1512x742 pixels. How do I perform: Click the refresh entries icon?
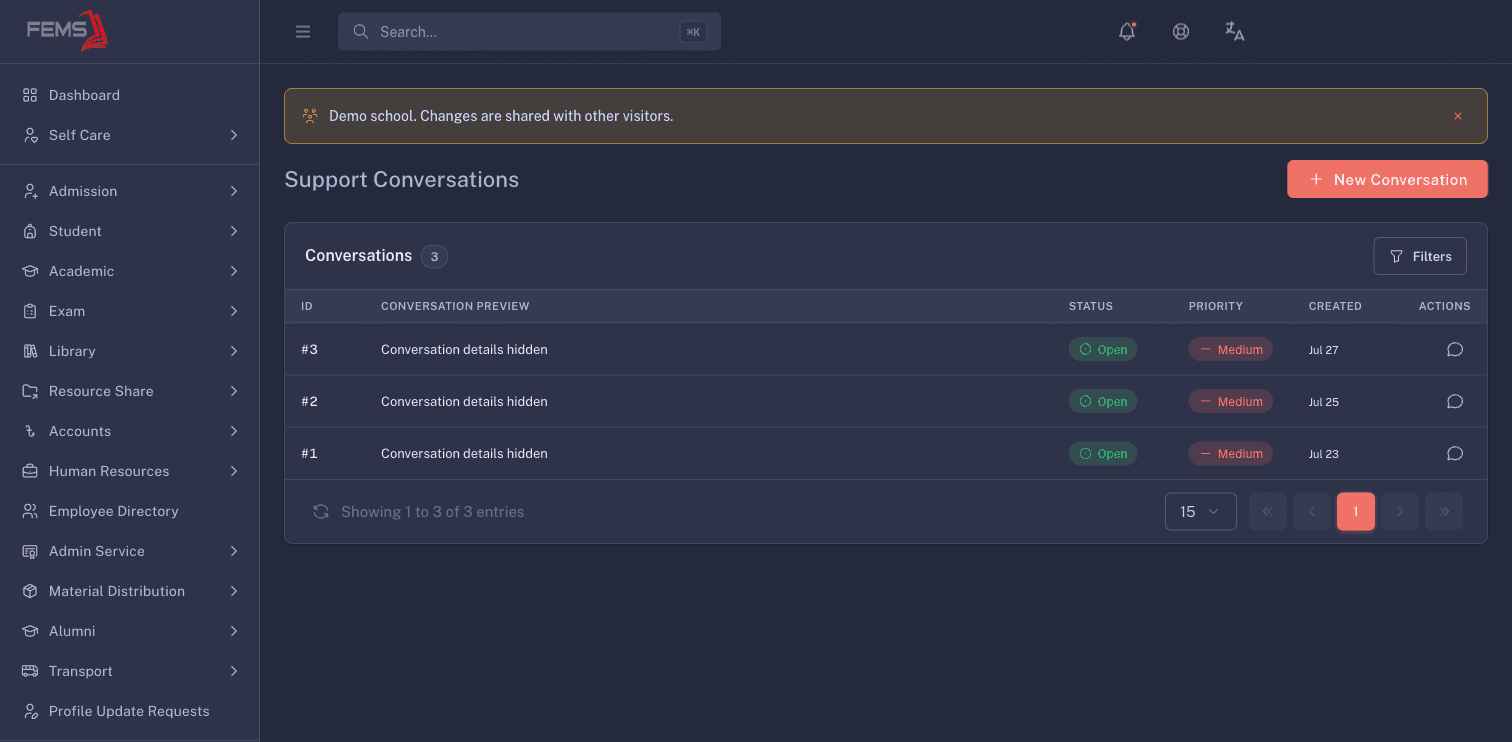(x=321, y=511)
